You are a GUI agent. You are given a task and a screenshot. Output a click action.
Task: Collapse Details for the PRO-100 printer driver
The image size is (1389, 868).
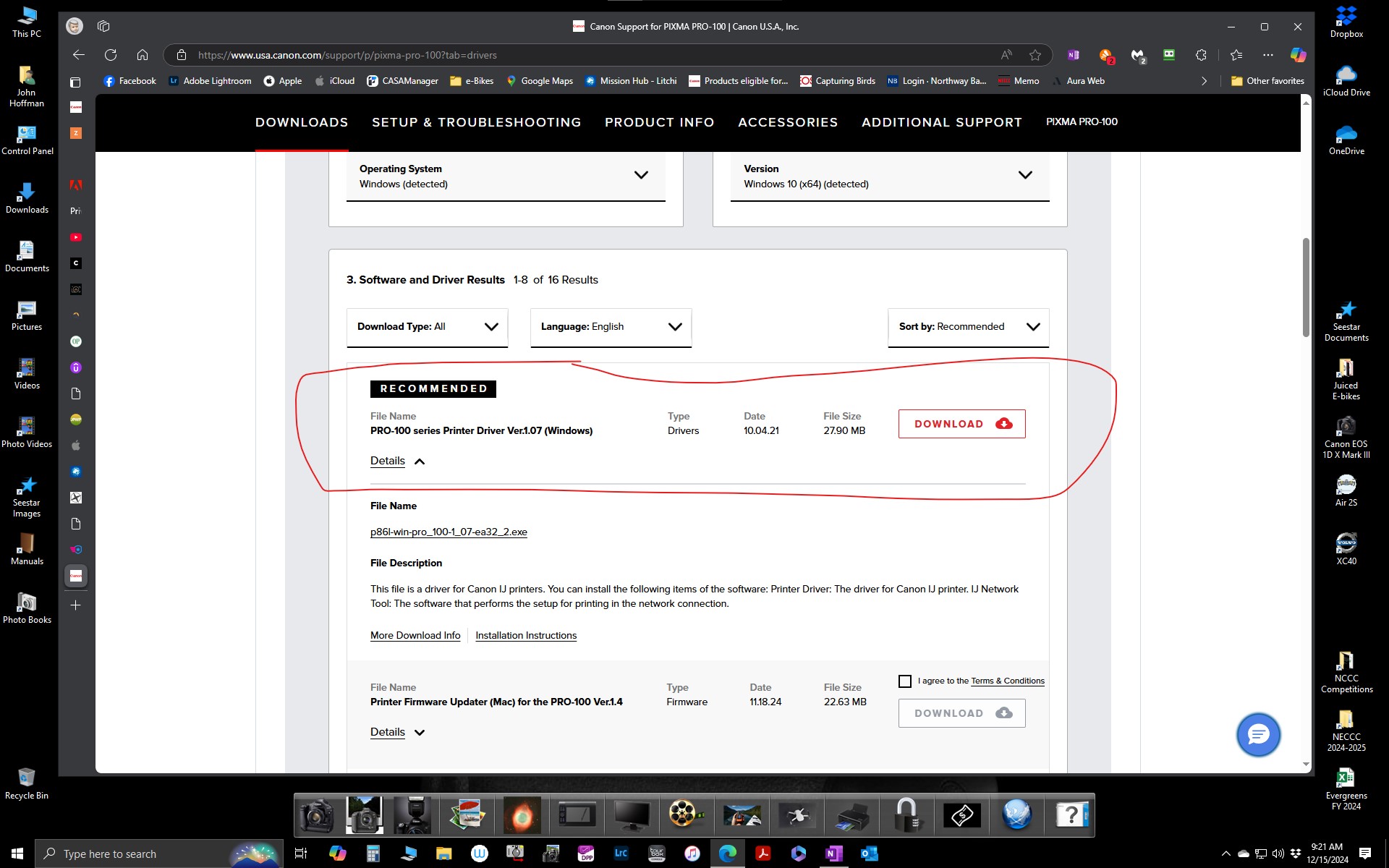pos(396,461)
